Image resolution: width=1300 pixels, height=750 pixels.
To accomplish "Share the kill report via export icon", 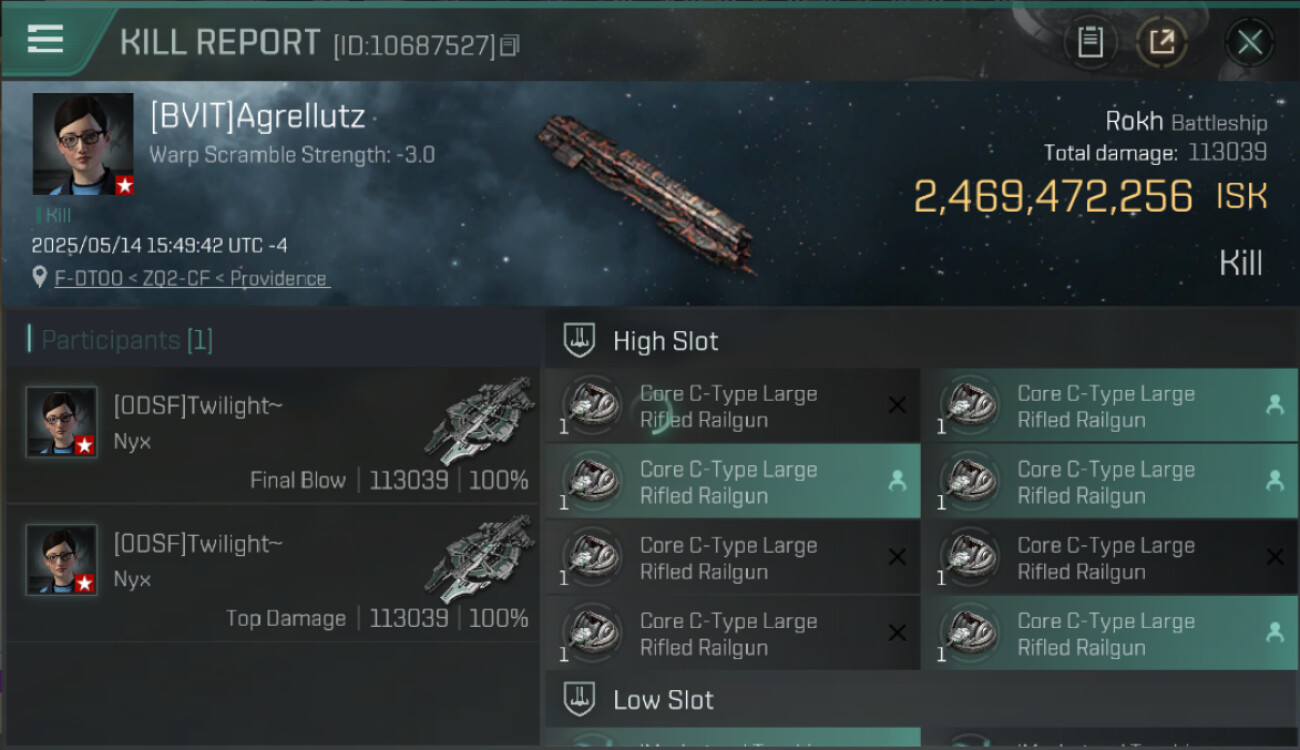I will (1161, 42).
